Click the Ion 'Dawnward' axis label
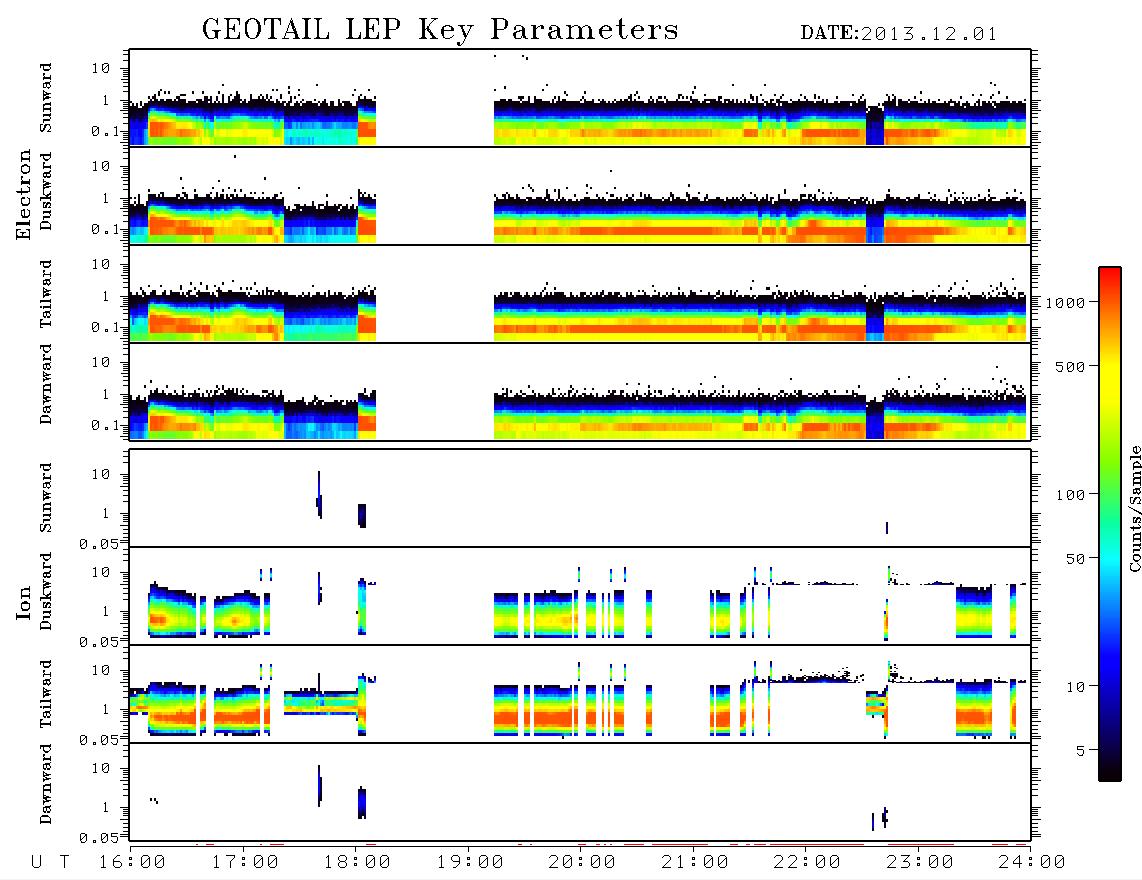This screenshot has height=880, width=1142. click(46, 784)
